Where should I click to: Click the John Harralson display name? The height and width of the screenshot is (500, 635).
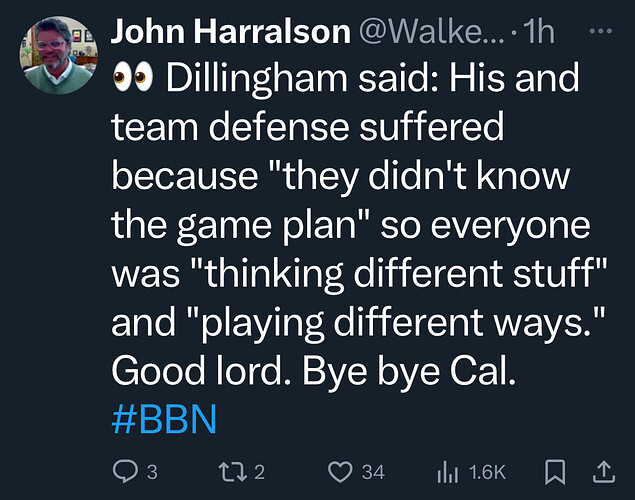pos(230,32)
